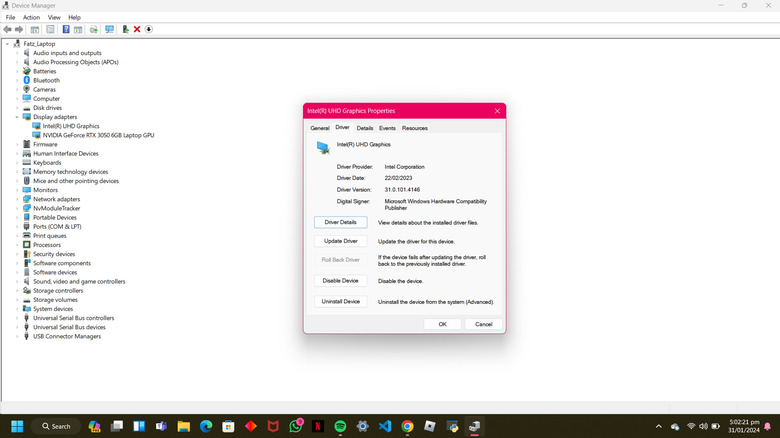Open Spotify from the taskbar
The width and height of the screenshot is (780, 438).
pyautogui.click(x=340, y=426)
